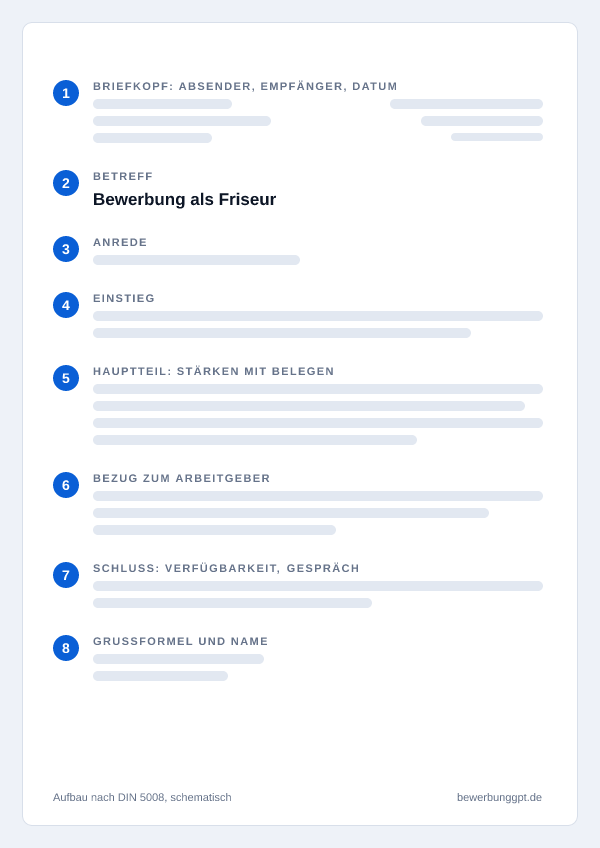Click the top-right recipient placeholder line
The width and height of the screenshot is (600, 848).
click(466, 104)
